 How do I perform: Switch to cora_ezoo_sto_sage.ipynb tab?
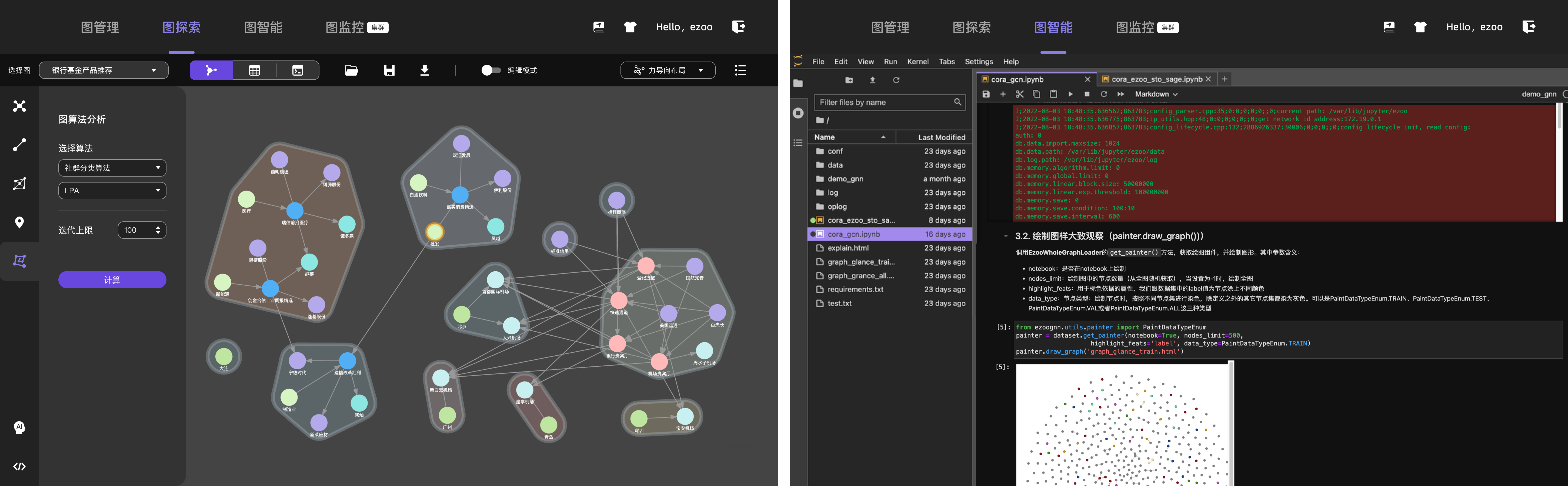[1156, 79]
